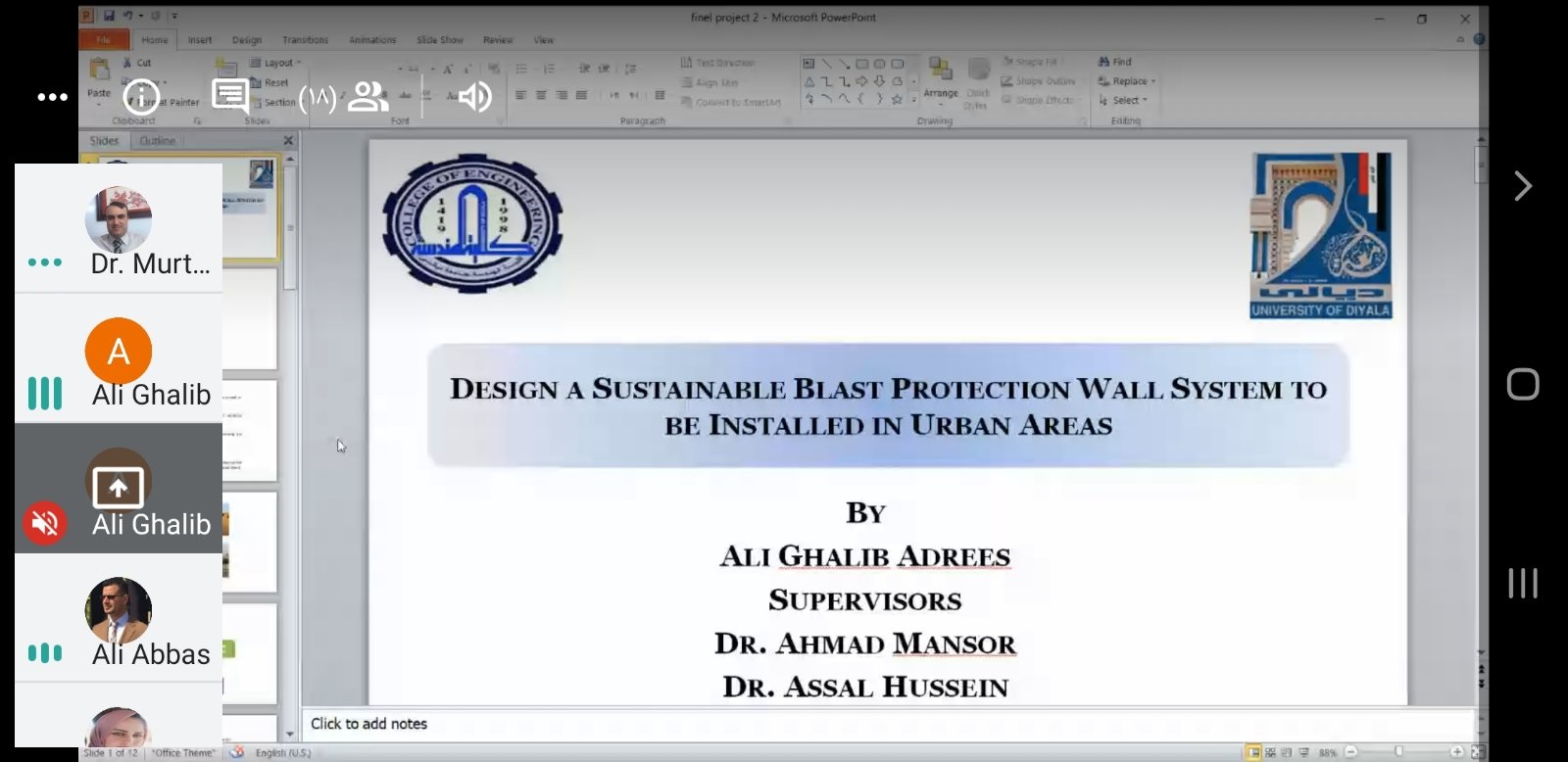
Task: Click the Find button
Action: coord(1115,62)
